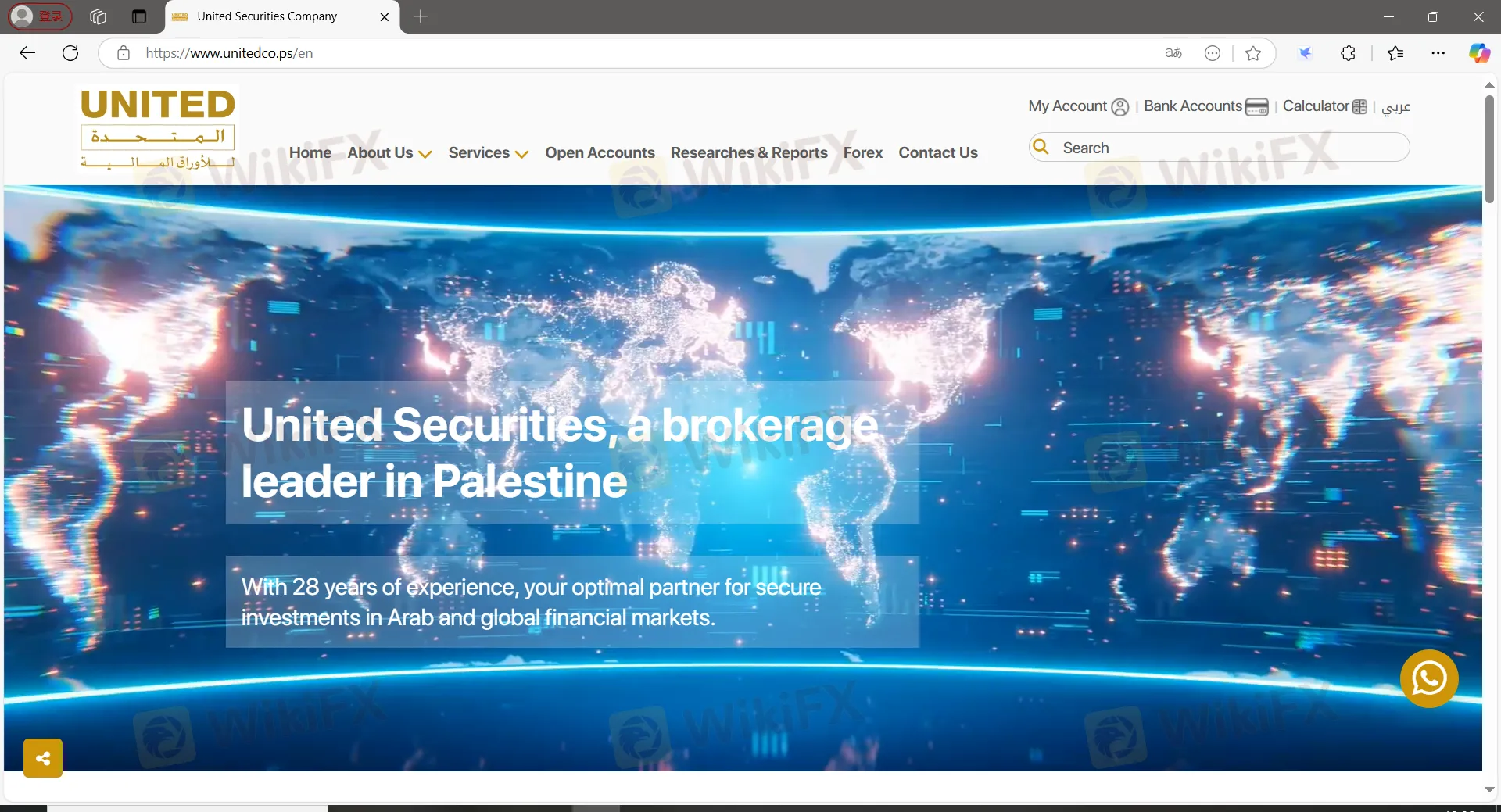Image resolution: width=1501 pixels, height=812 pixels.
Task: Click the page vertical scrollbar thumb
Action: tap(1489, 148)
